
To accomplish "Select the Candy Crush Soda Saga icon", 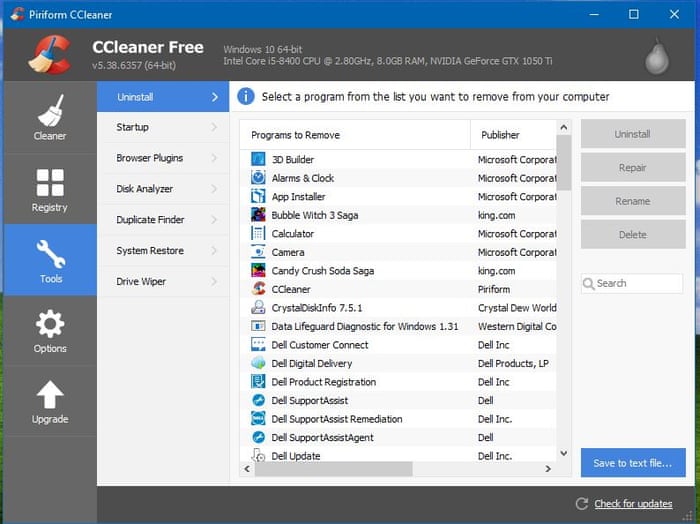I will point(259,271).
